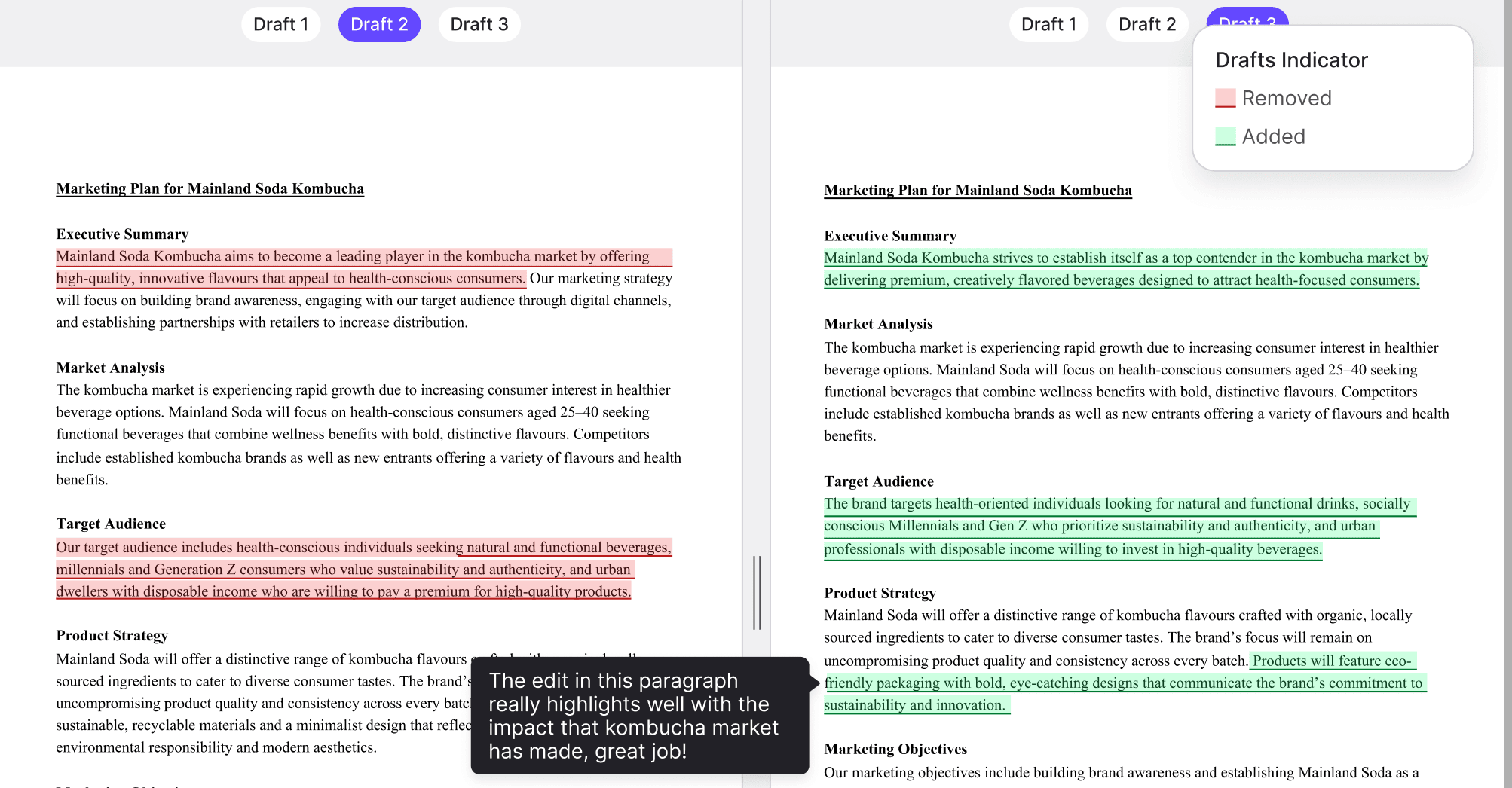Screen dimensions: 1512x788
Task: Click the added 'eco-friendly packaging' sentence
Action: (x=1125, y=683)
